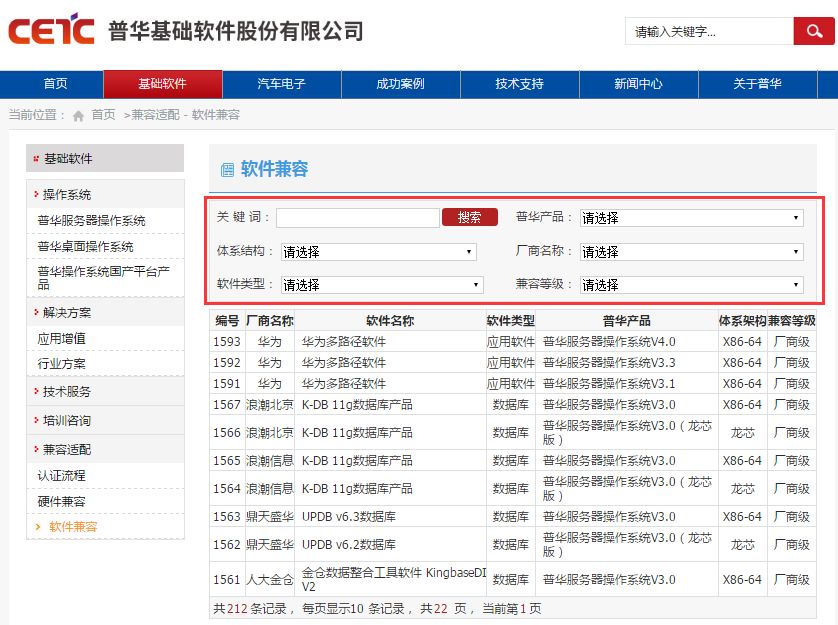Screen dimensions: 838x625
Task: Click the 编号 column header
Action: point(227,321)
